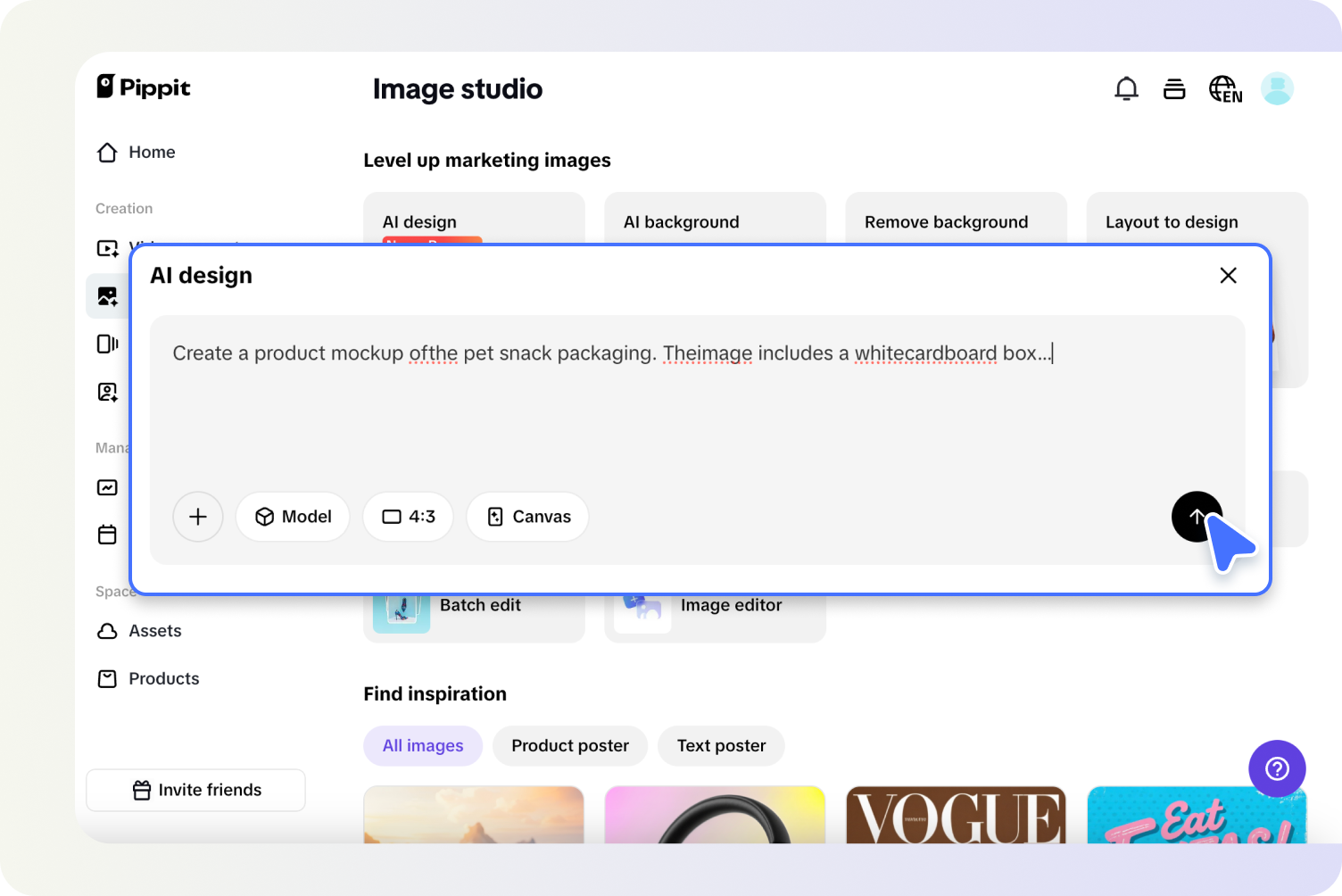
Task: Open the blue Eat poster thumbnail
Action: 1197,815
